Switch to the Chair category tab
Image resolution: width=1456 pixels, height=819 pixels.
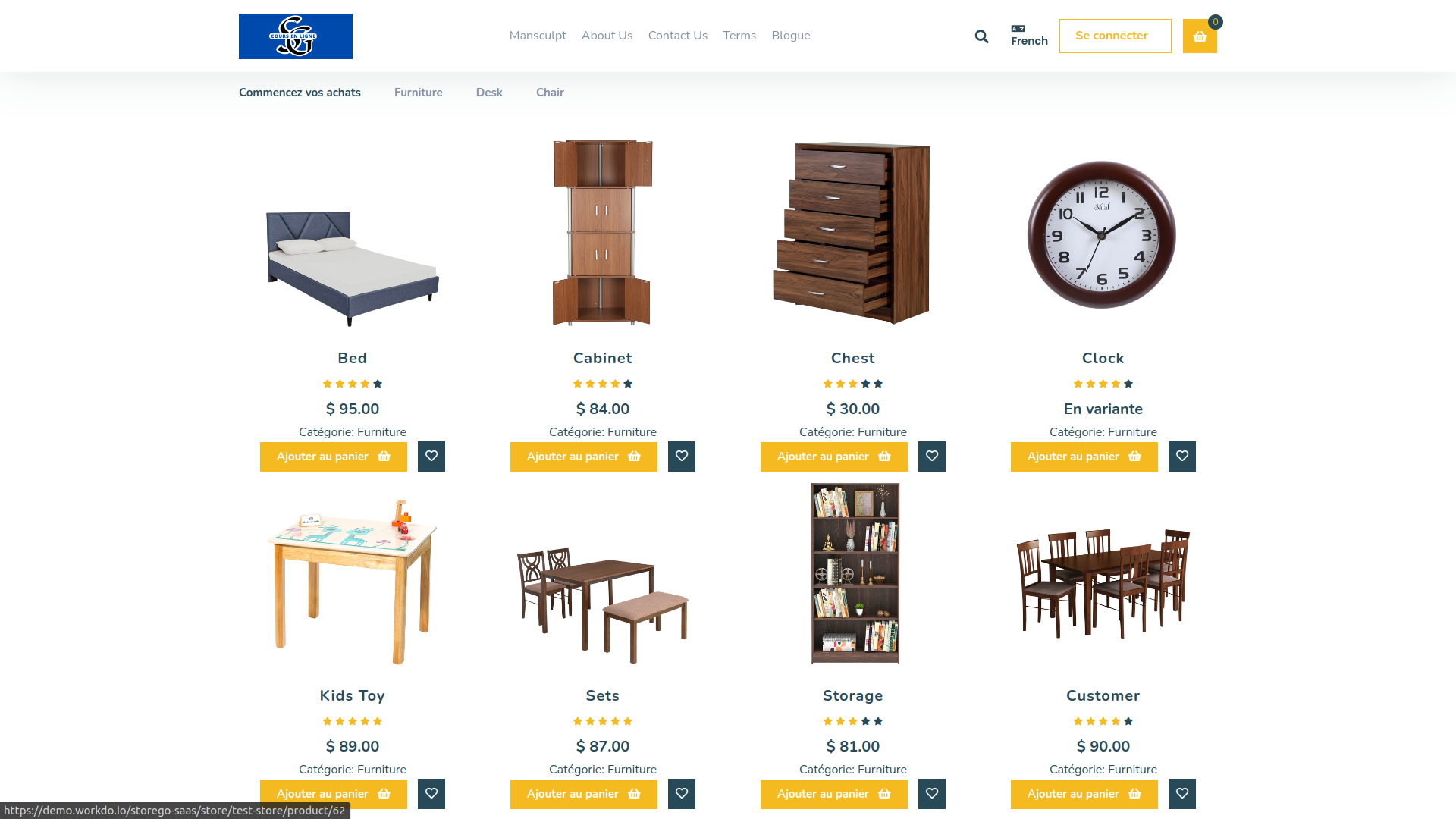(x=550, y=93)
